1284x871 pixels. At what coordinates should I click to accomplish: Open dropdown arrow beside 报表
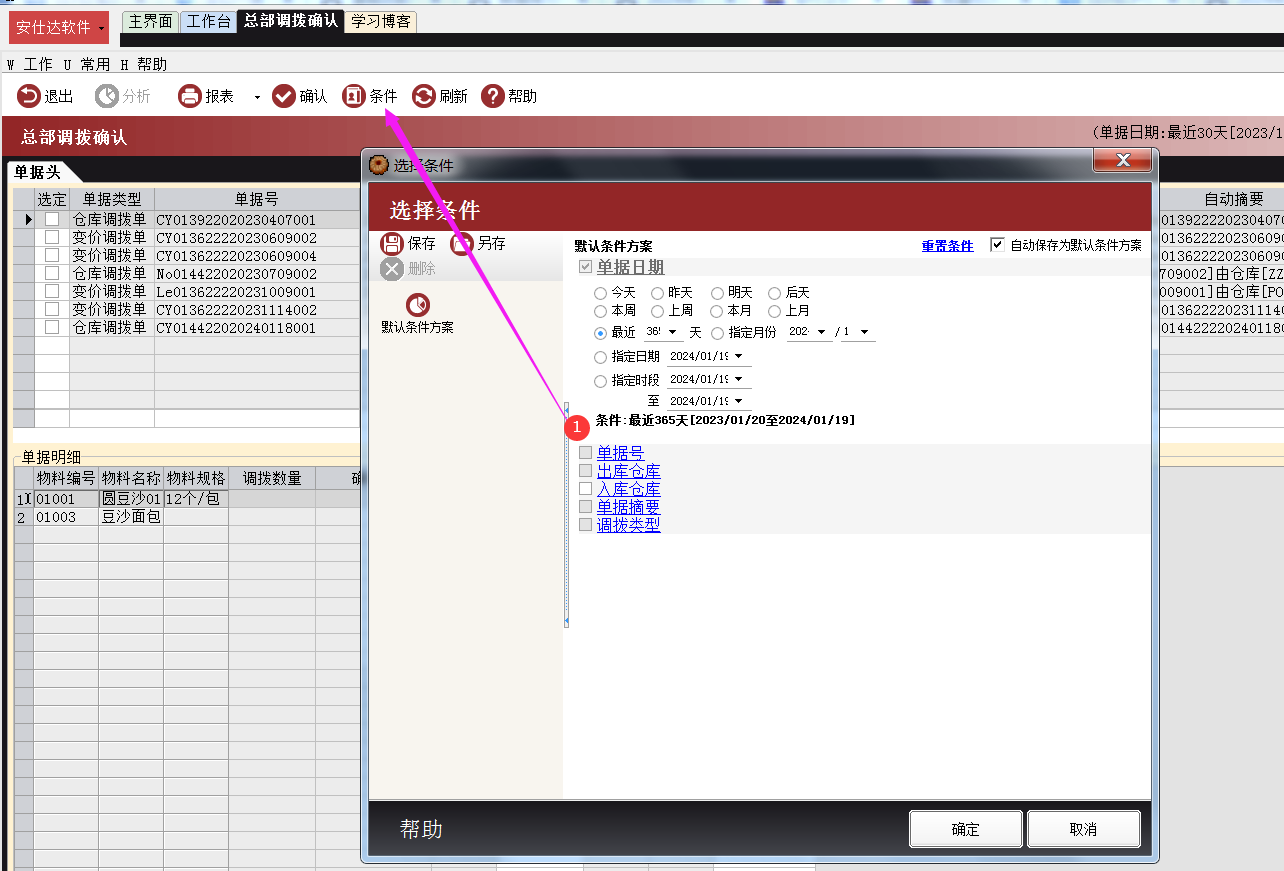257,97
